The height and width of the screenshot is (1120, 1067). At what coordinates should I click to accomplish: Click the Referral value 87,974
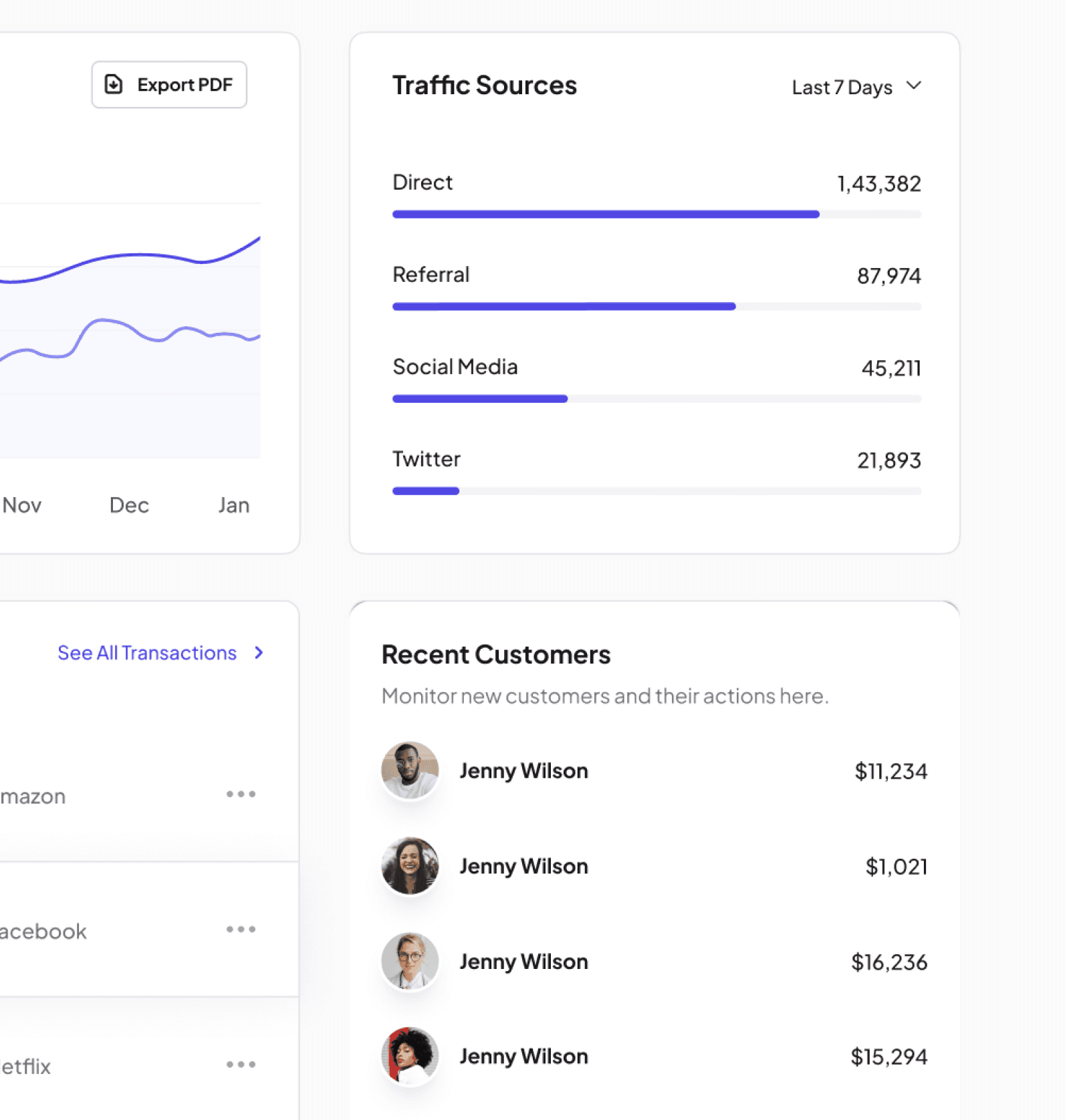(x=889, y=276)
